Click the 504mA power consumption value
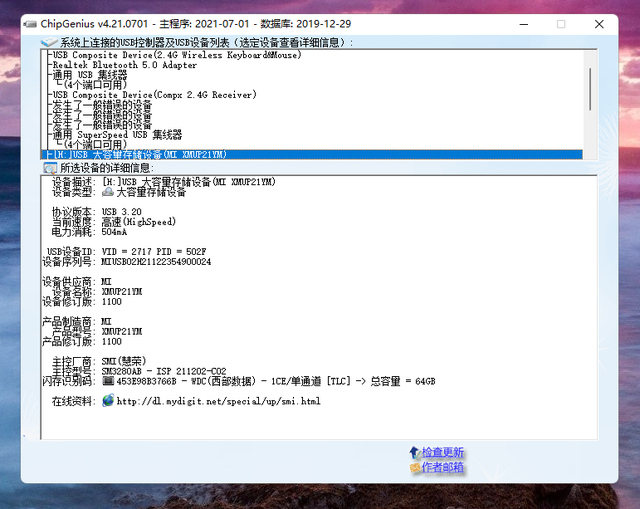 [114, 232]
